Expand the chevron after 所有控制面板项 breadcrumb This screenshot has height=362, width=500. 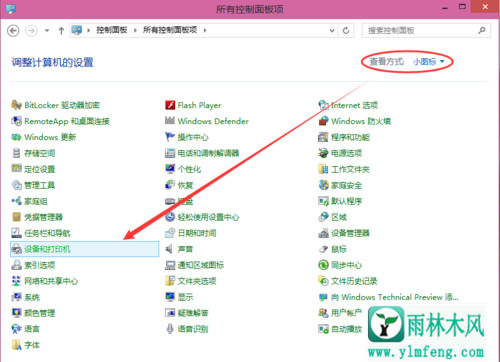205,31
